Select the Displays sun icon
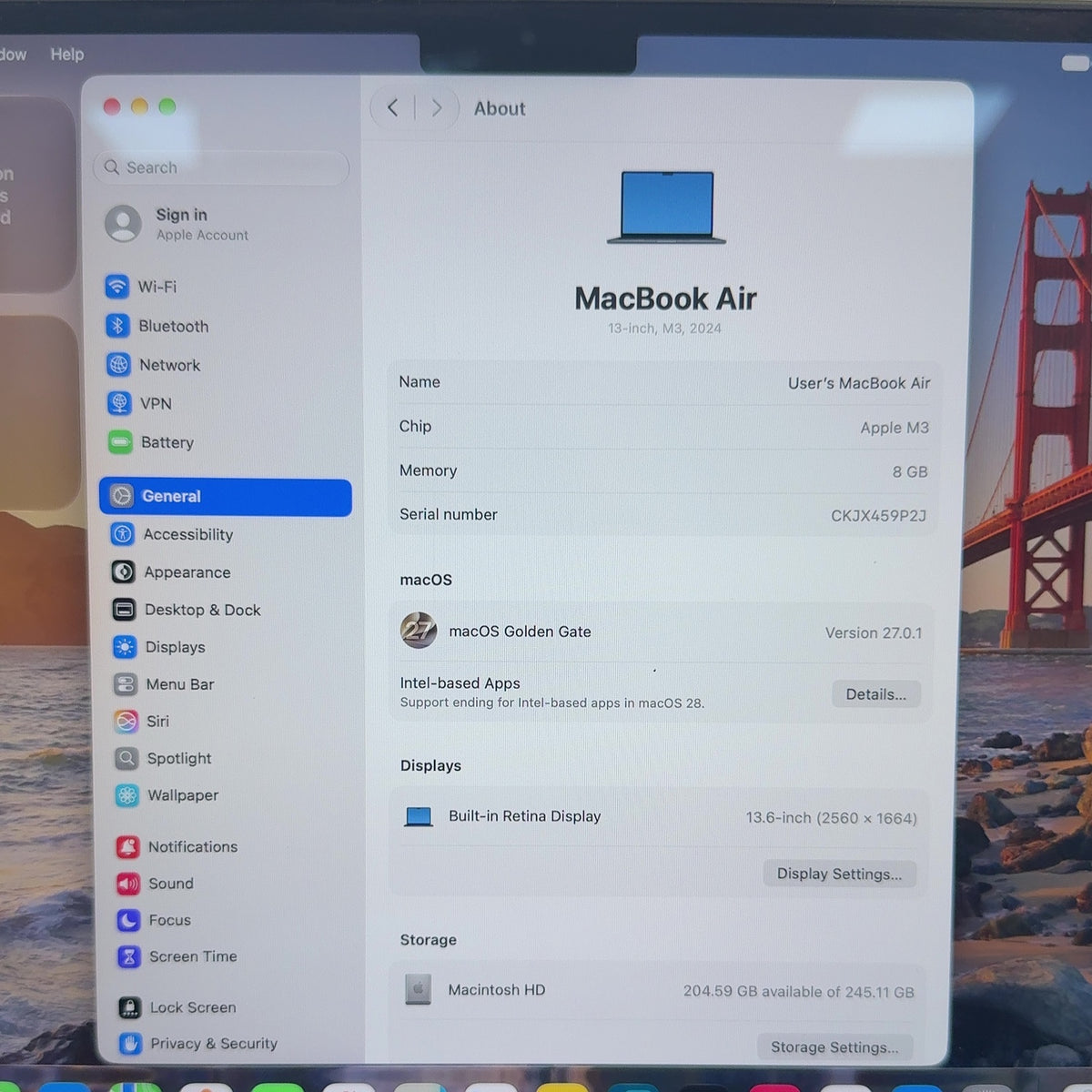Image resolution: width=1092 pixels, height=1092 pixels. pos(125,647)
